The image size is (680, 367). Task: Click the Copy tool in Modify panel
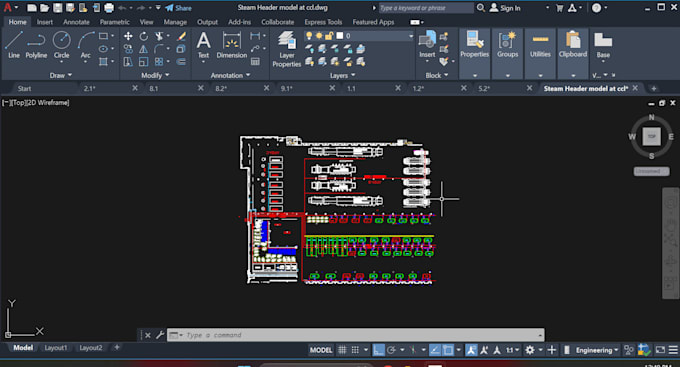pyautogui.click(x=128, y=49)
